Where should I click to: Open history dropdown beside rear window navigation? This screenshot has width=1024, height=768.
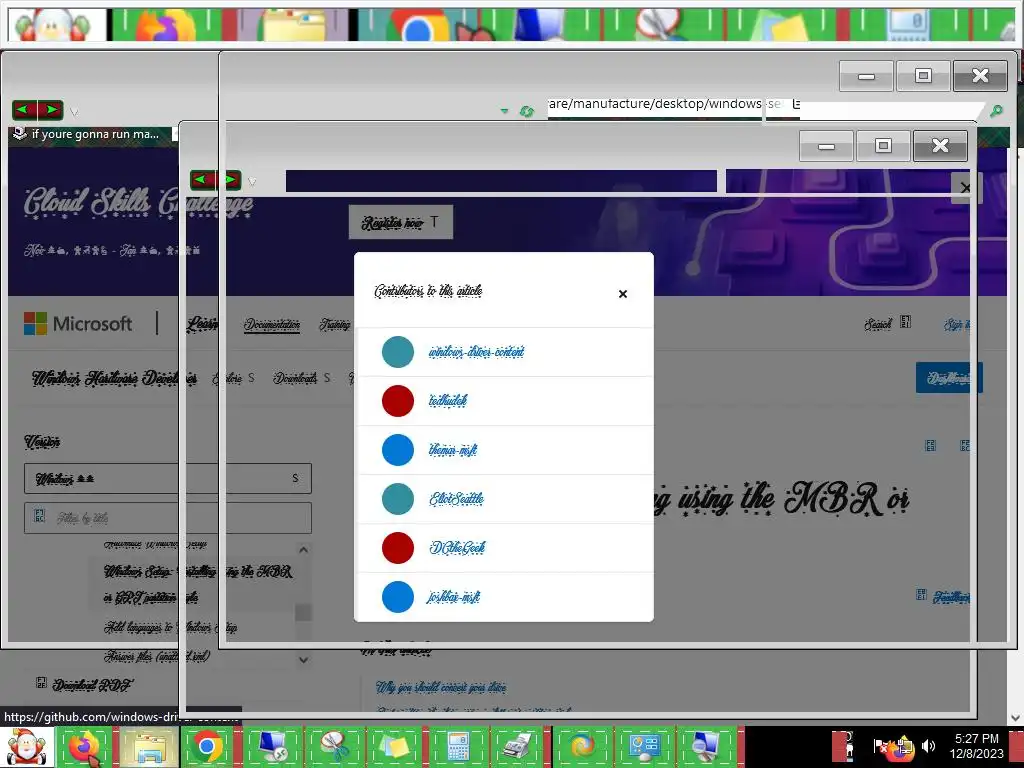point(74,112)
